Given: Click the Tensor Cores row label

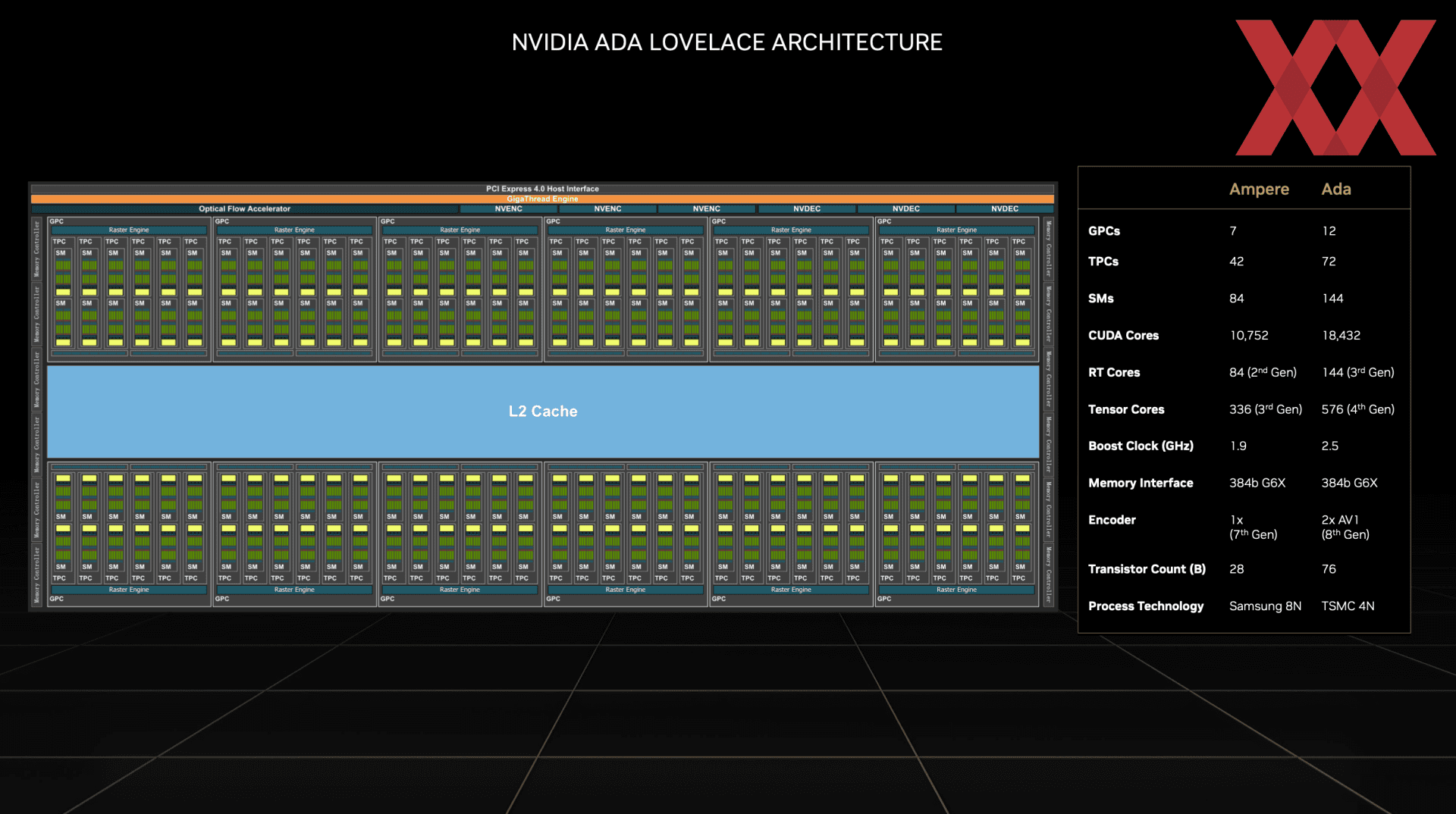Looking at the screenshot, I should (1126, 409).
